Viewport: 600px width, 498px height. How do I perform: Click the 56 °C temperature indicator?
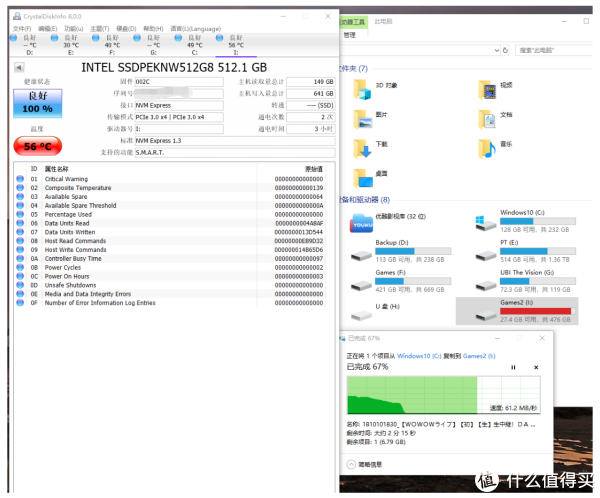point(38,146)
